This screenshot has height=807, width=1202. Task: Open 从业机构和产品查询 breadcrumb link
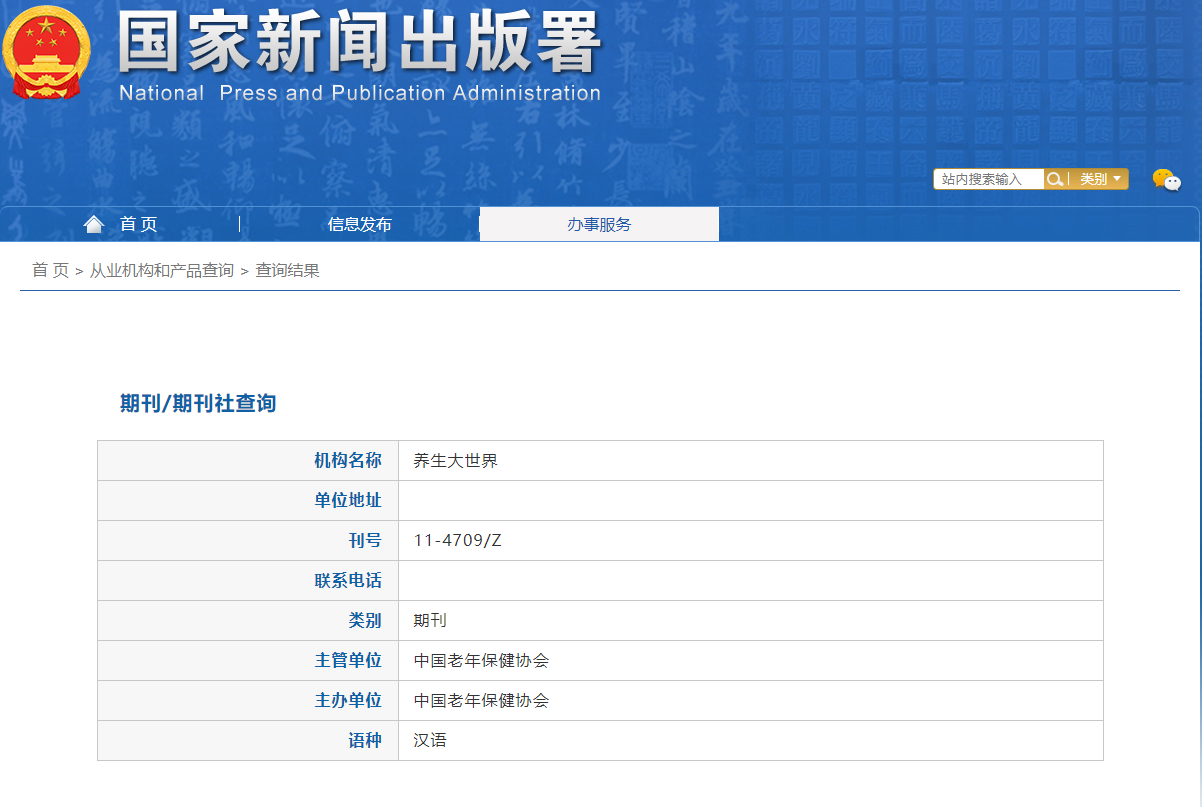[162, 270]
